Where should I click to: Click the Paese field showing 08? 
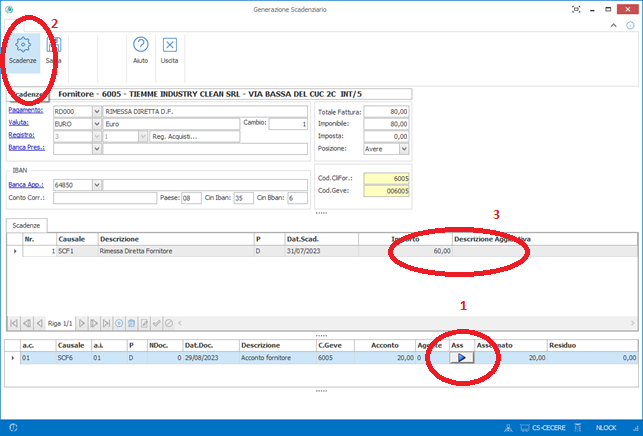point(191,198)
